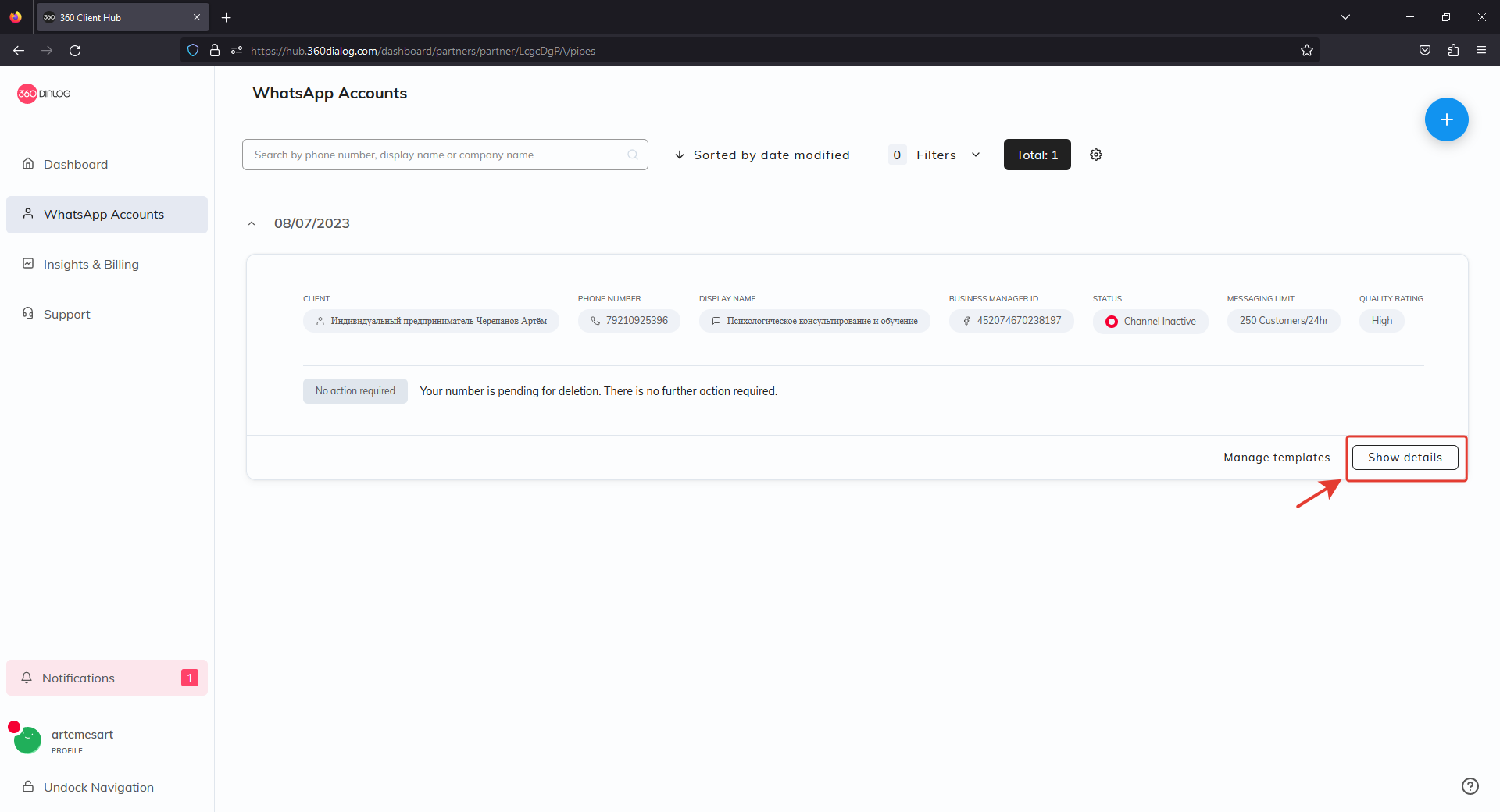Image resolution: width=1500 pixels, height=812 pixels.
Task: Click the No action required tag
Action: tap(355, 391)
